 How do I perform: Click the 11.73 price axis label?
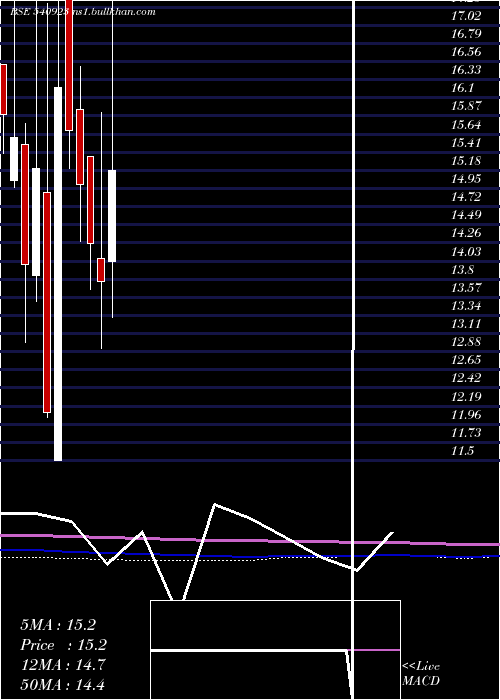click(466, 433)
